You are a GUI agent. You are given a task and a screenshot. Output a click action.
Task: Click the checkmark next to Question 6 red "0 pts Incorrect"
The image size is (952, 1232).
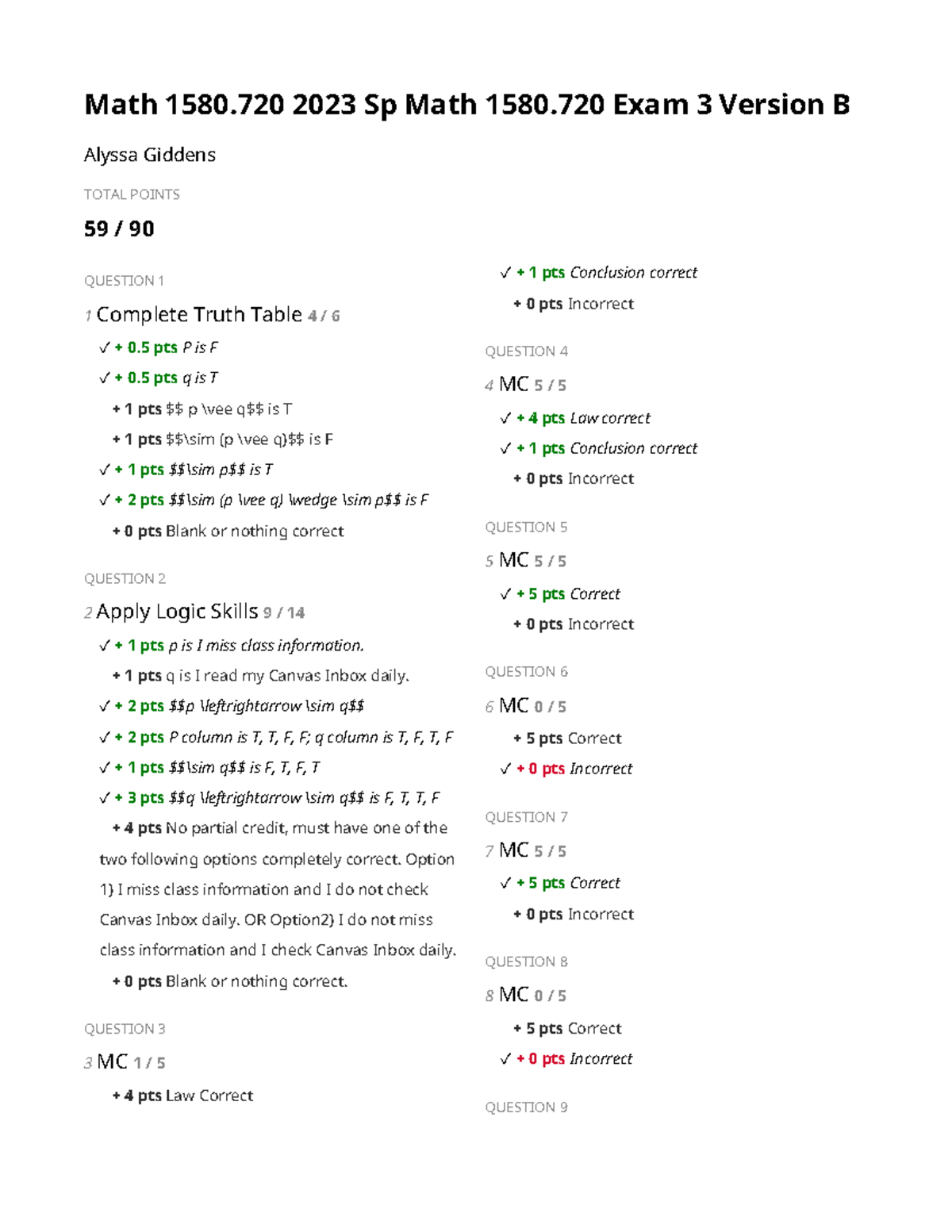pyautogui.click(x=505, y=769)
